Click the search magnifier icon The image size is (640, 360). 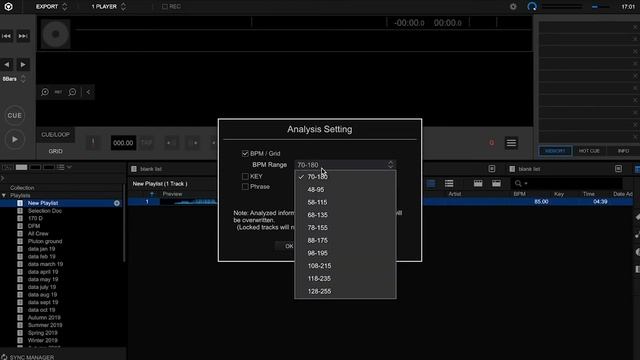(x=518, y=183)
